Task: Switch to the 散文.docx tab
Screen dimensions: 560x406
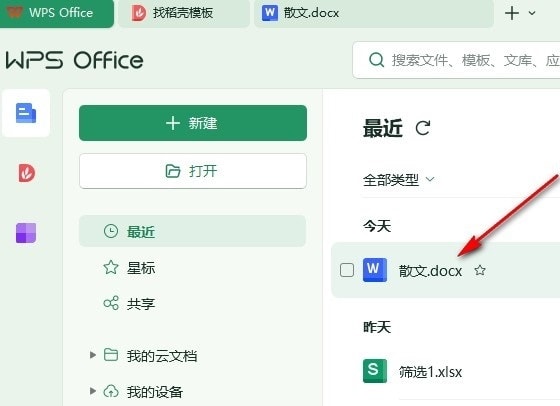Action: 374,13
